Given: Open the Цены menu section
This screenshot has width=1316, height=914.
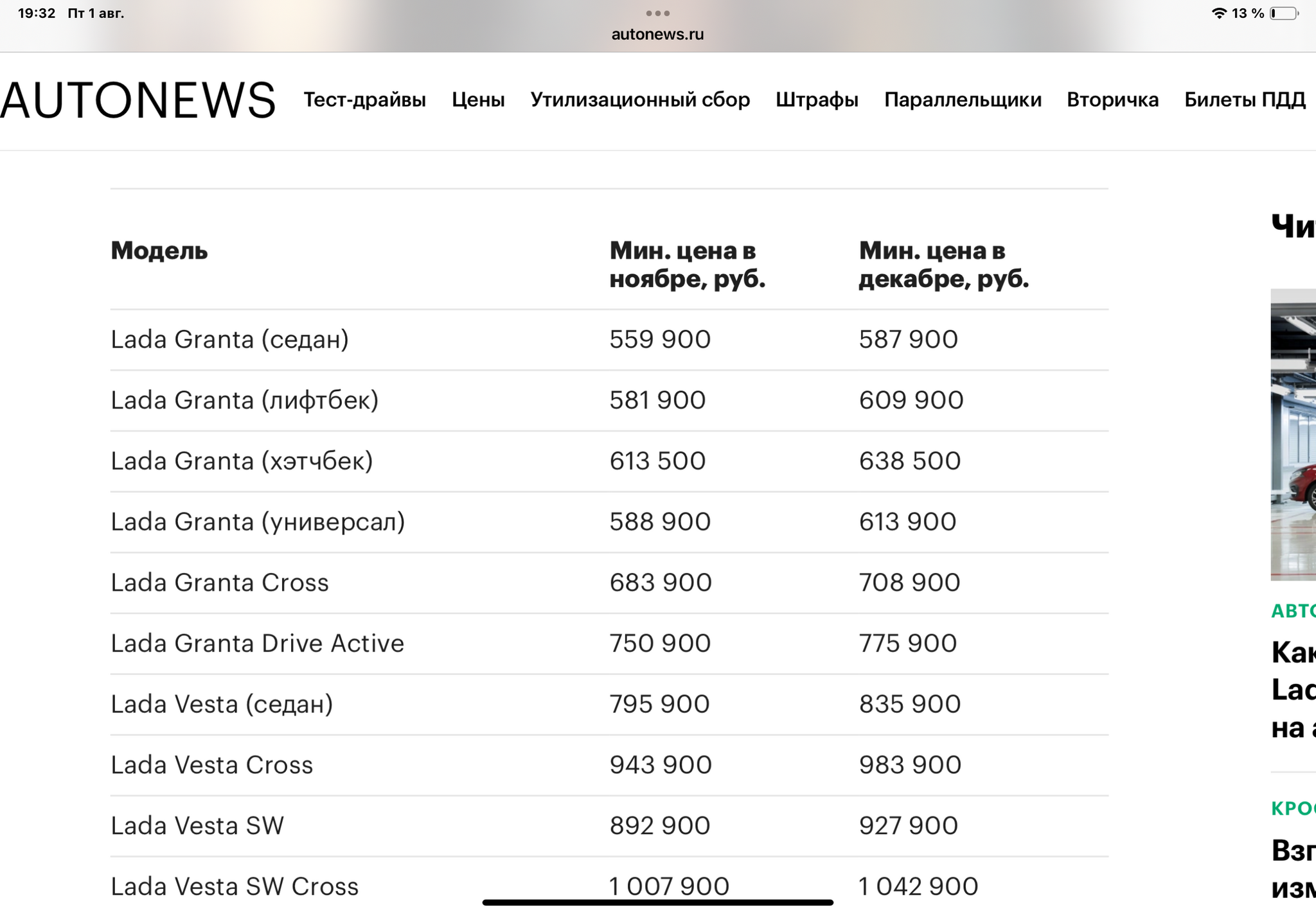Looking at the screenshot, I should [x=478, y=100].
